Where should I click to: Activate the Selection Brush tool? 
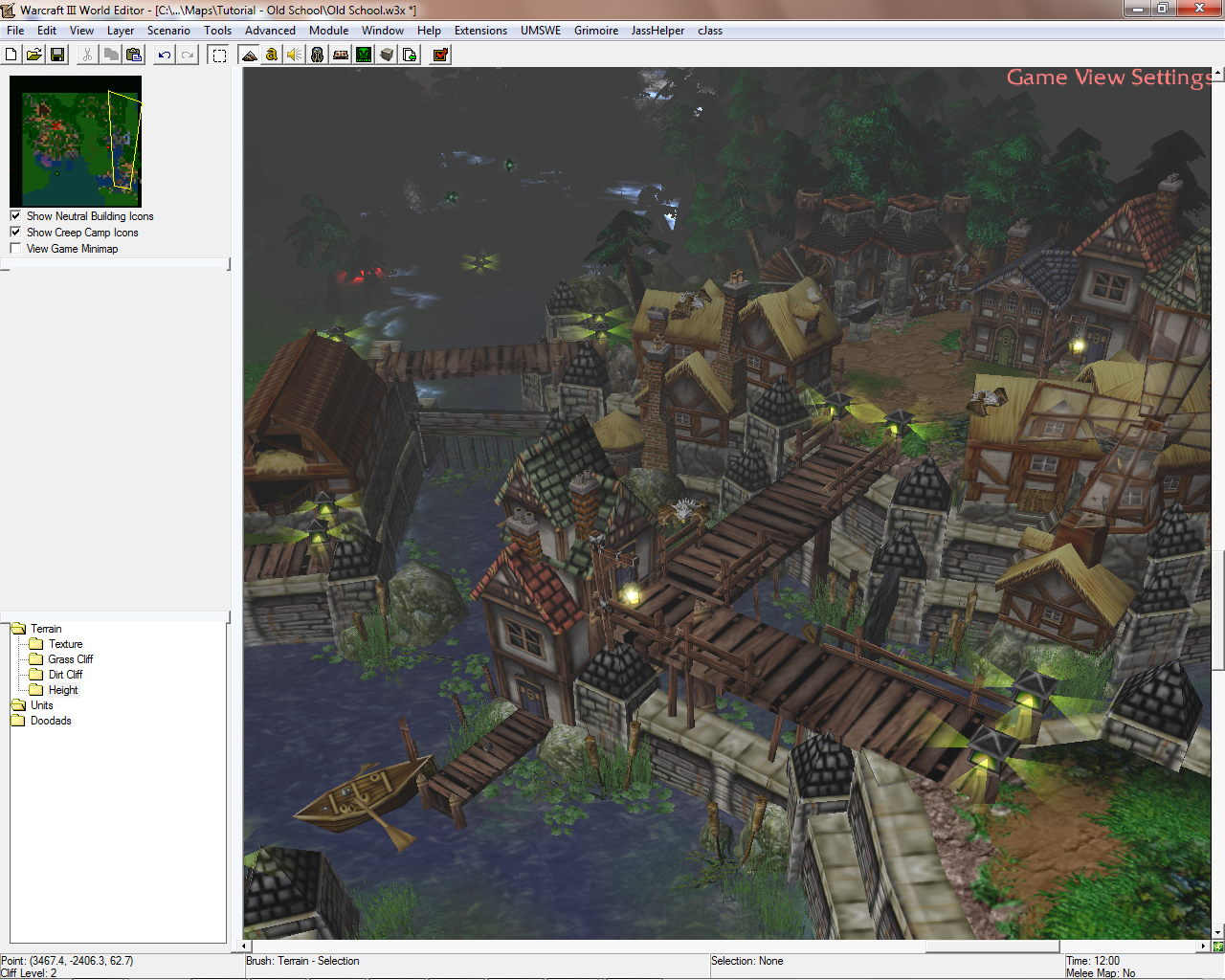[x=219, y=55]
